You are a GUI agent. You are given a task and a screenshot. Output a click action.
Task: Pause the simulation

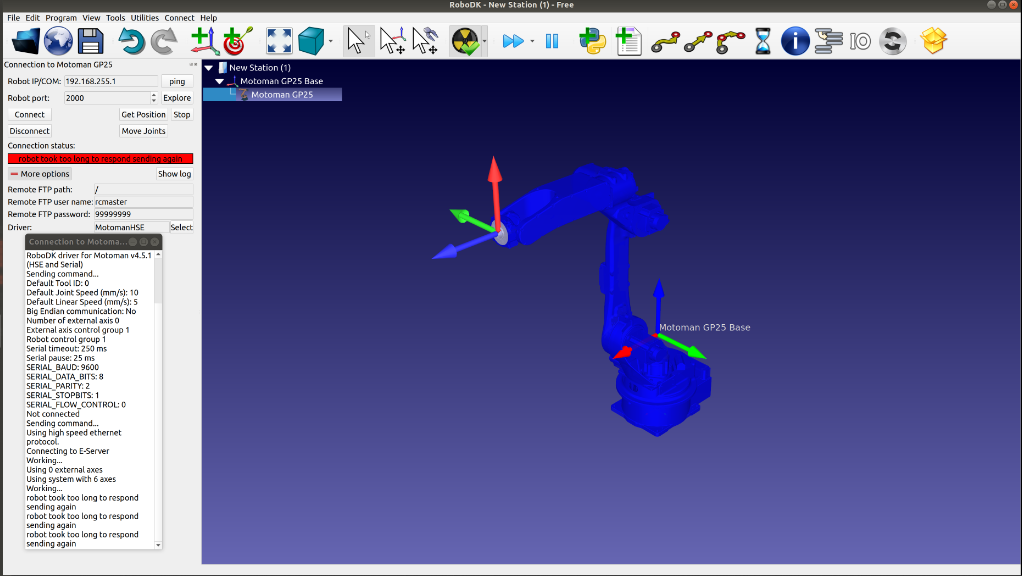[551, 41]
